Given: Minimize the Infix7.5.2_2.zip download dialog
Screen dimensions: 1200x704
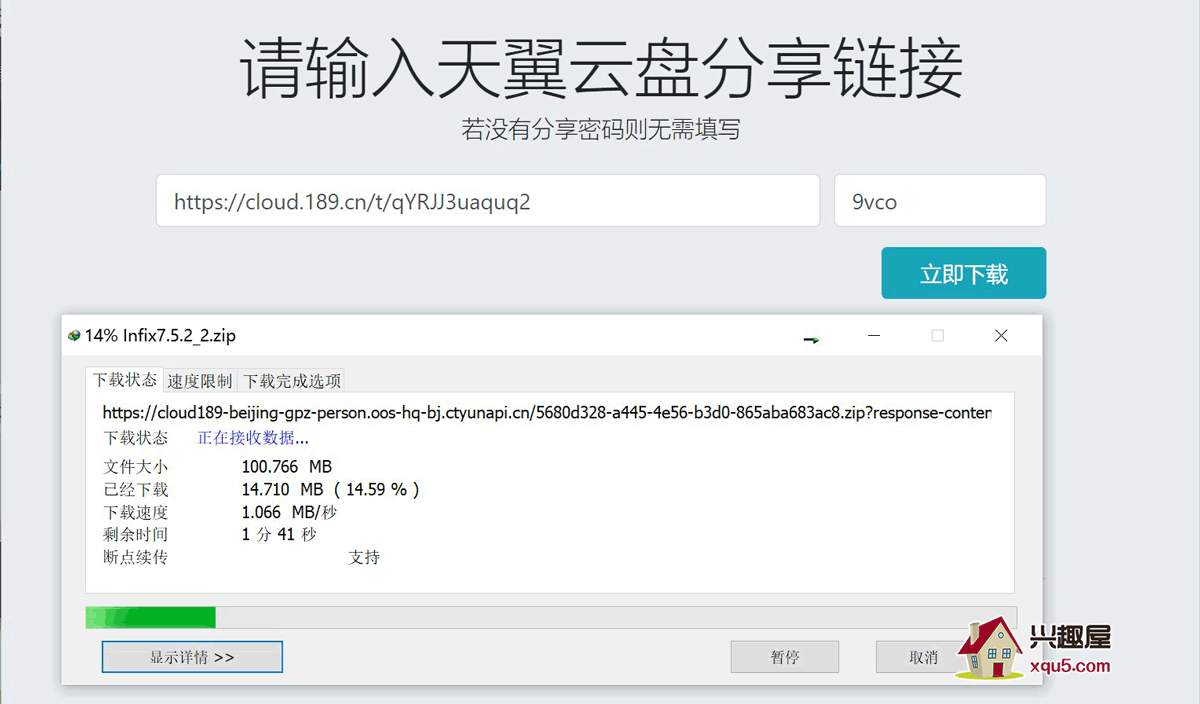Looking at the screenshot, I should click(874, 336).
